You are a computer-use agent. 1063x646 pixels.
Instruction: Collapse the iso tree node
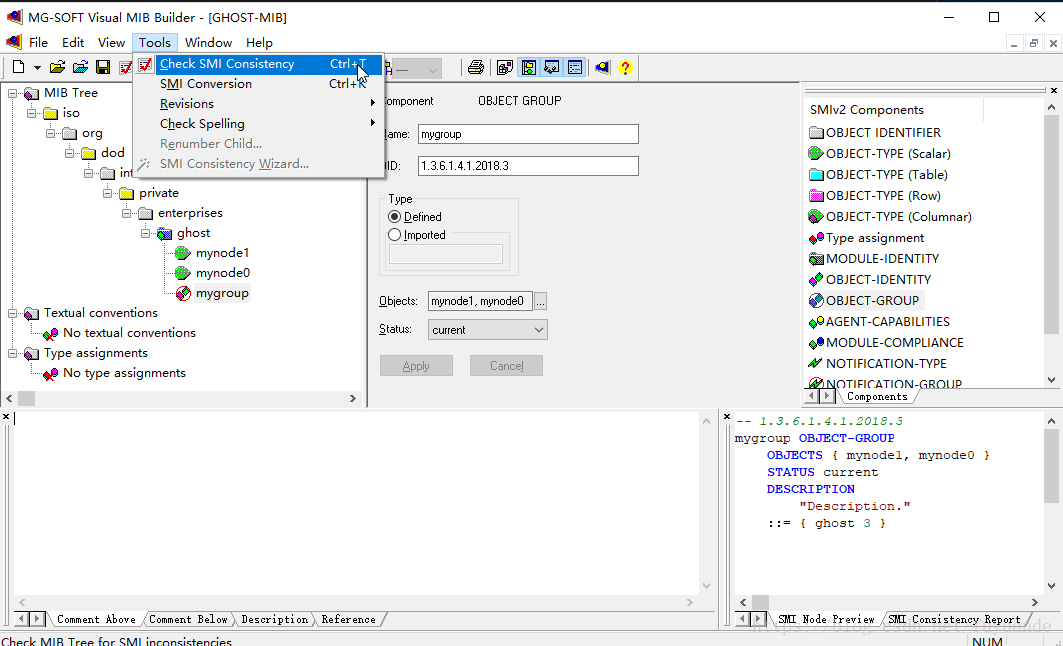(x=31, y=113)
